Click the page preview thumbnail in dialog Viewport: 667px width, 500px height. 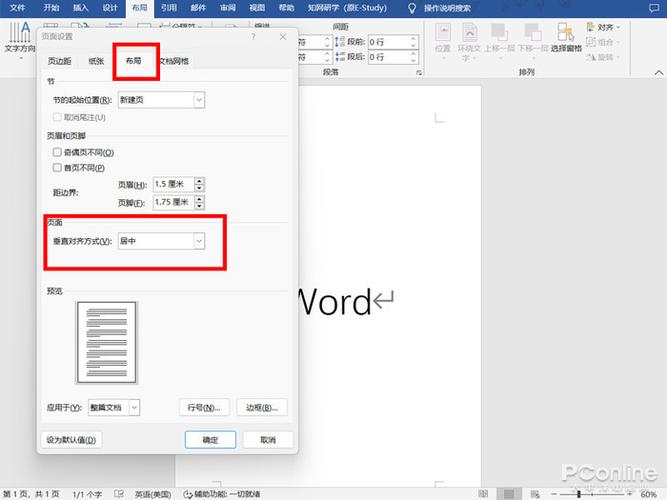point(106,343)
